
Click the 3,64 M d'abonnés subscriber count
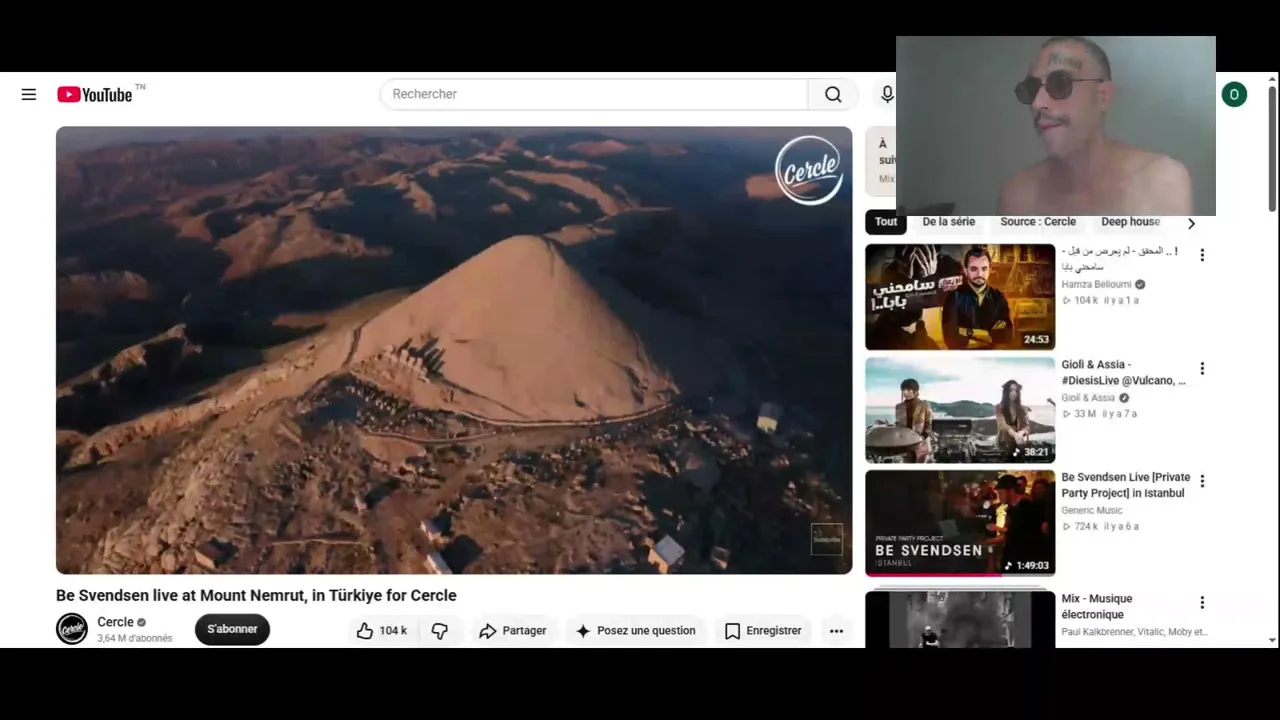tap(135, 638)
